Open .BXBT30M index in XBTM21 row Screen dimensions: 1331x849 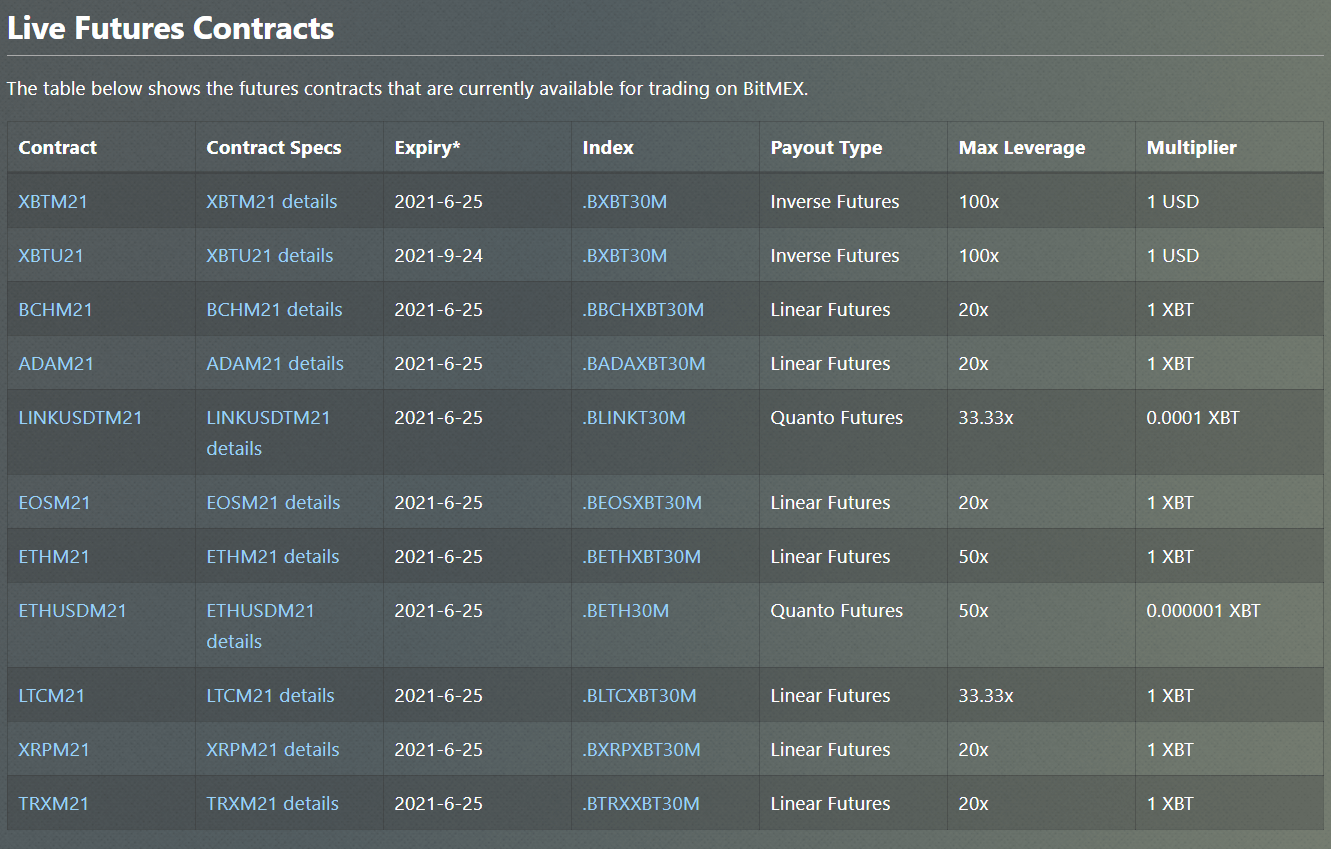click(624, 202)
